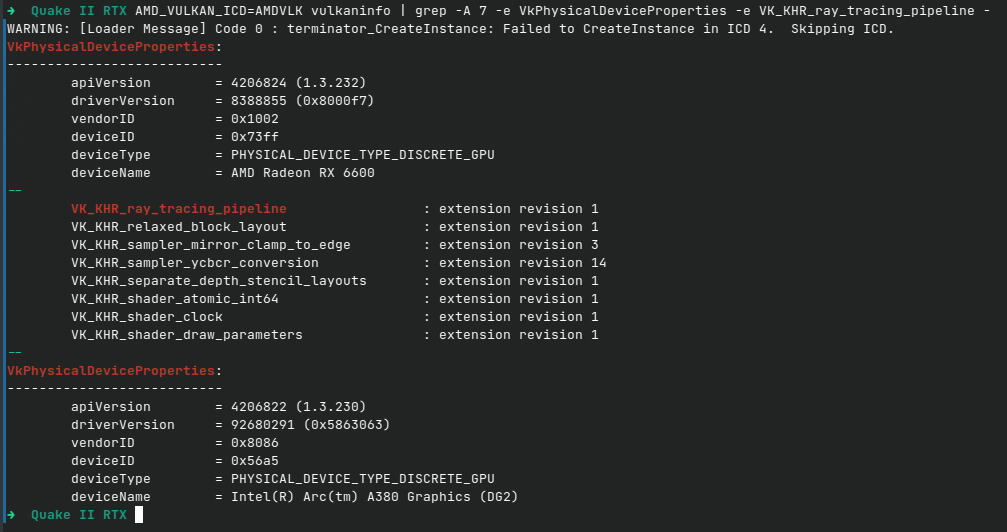Click the deviceID 0x56a5 value
The image size is (1007, 532).
(x=254, y=461)
